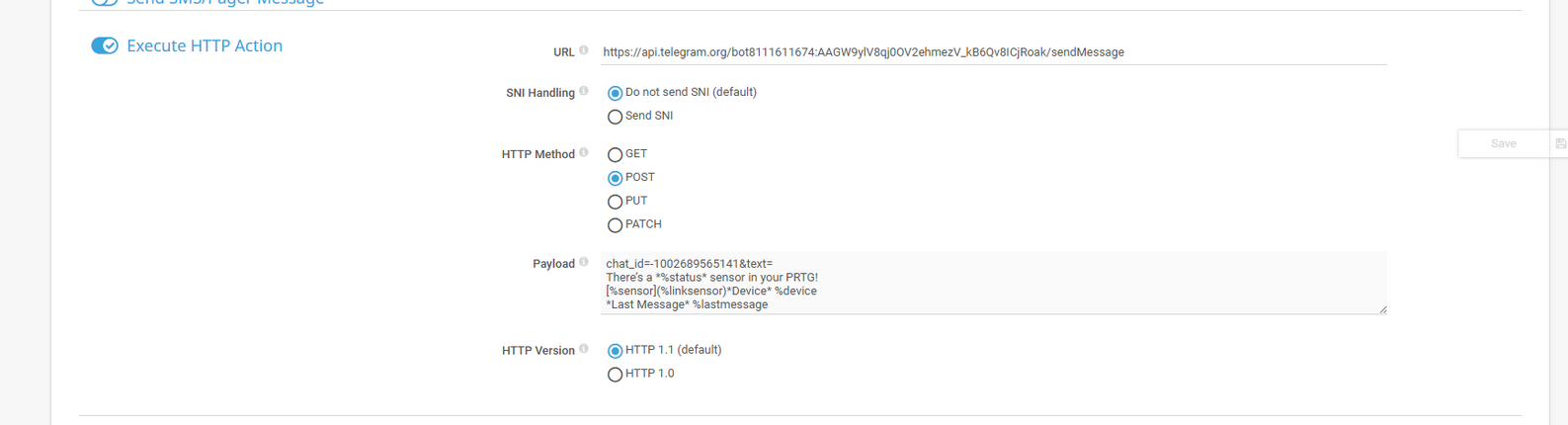Click the Payload info icon
This screenshot has height=425, width=1568.
(583, 262)
